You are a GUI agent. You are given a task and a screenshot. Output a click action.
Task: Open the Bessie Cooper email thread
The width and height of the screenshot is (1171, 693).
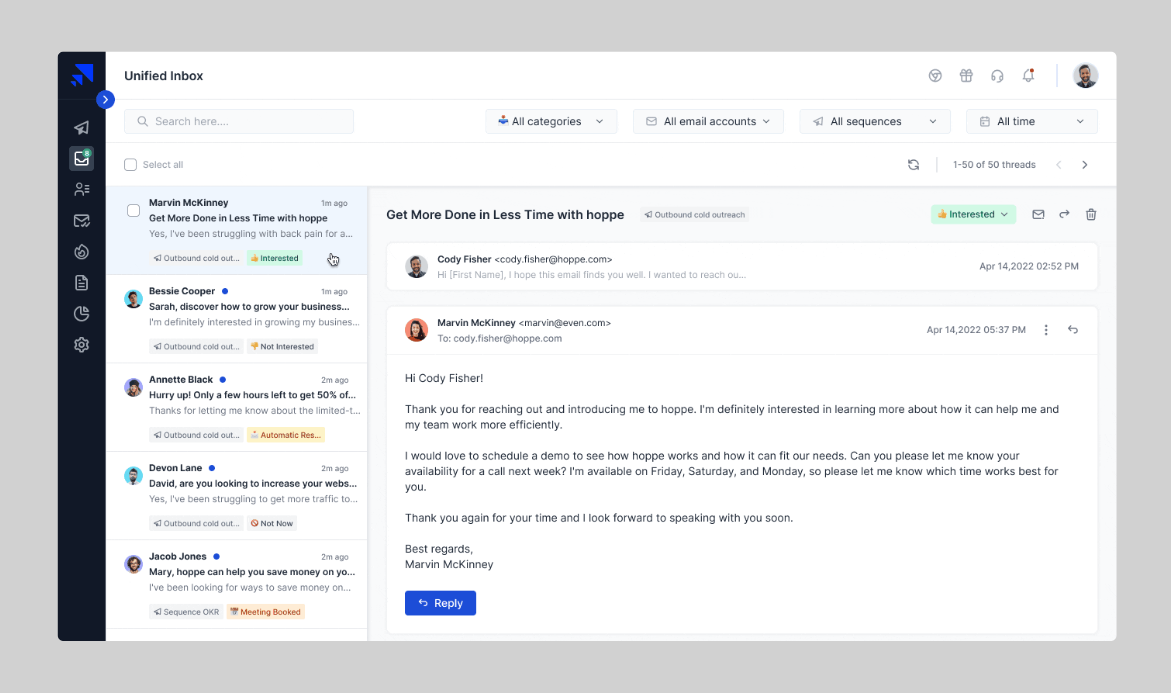point(237,319)
